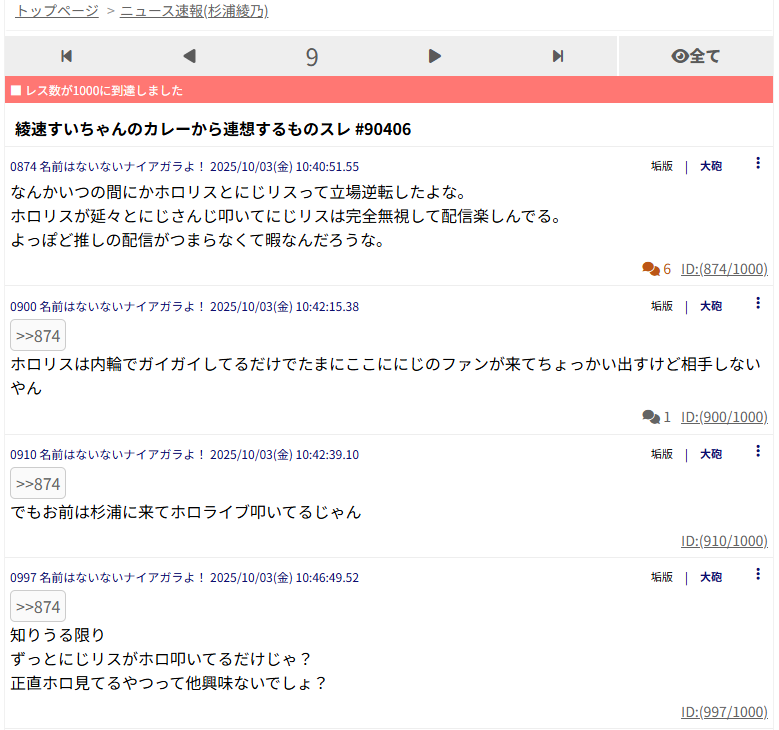Show all posts with 全て button
Image resolution: width=779 pixels, height=730 pixels.
point(696,56)
